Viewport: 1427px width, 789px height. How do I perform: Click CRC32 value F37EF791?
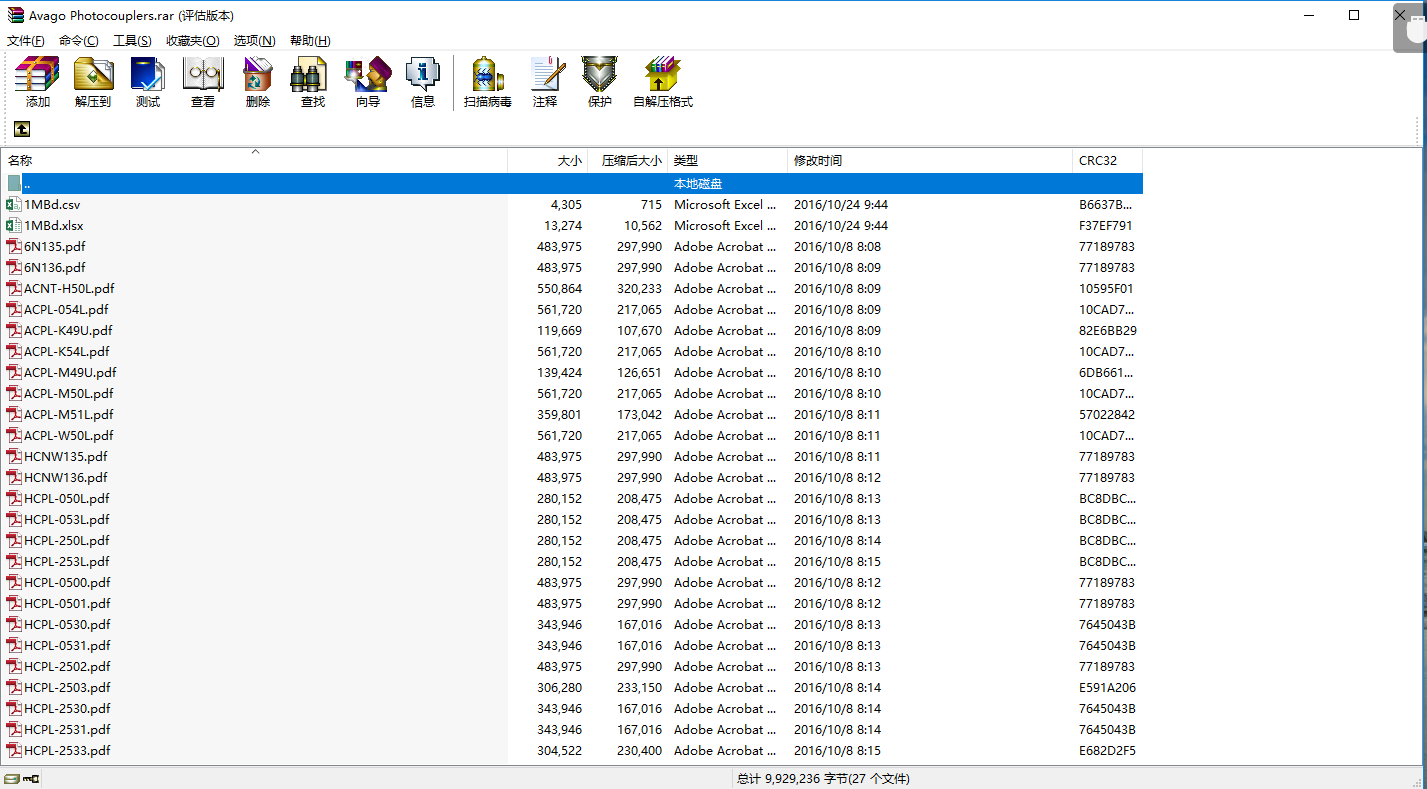[1105, 225]
